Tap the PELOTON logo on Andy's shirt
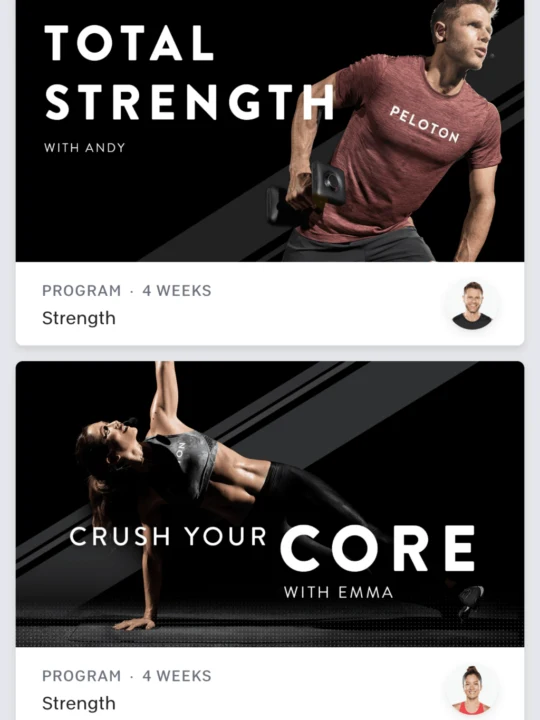Screen dimensions: 540x720 click(425, 124)
